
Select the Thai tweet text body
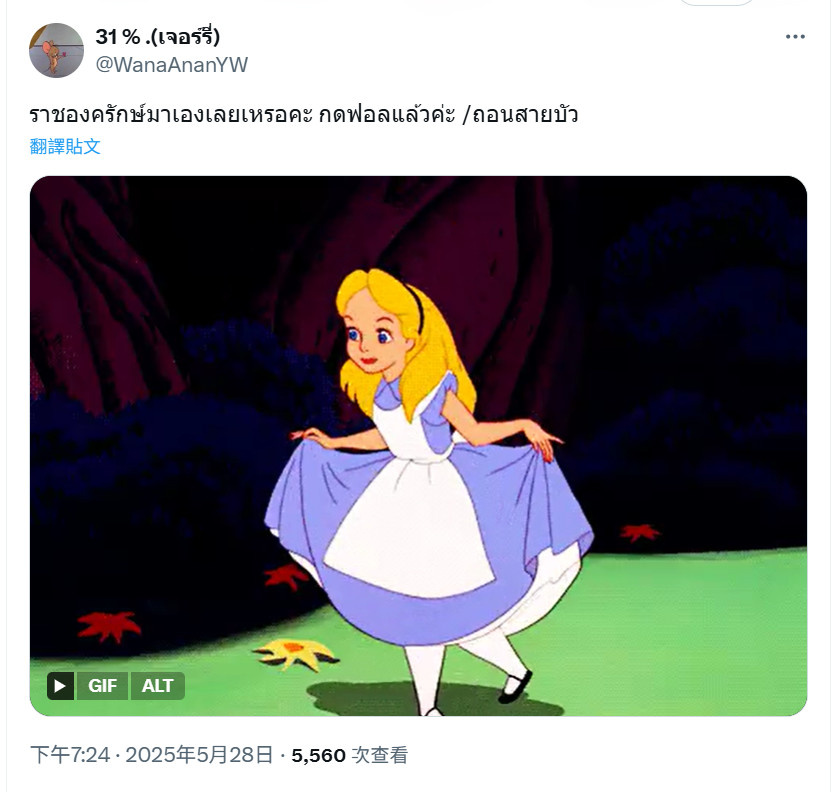303,114
